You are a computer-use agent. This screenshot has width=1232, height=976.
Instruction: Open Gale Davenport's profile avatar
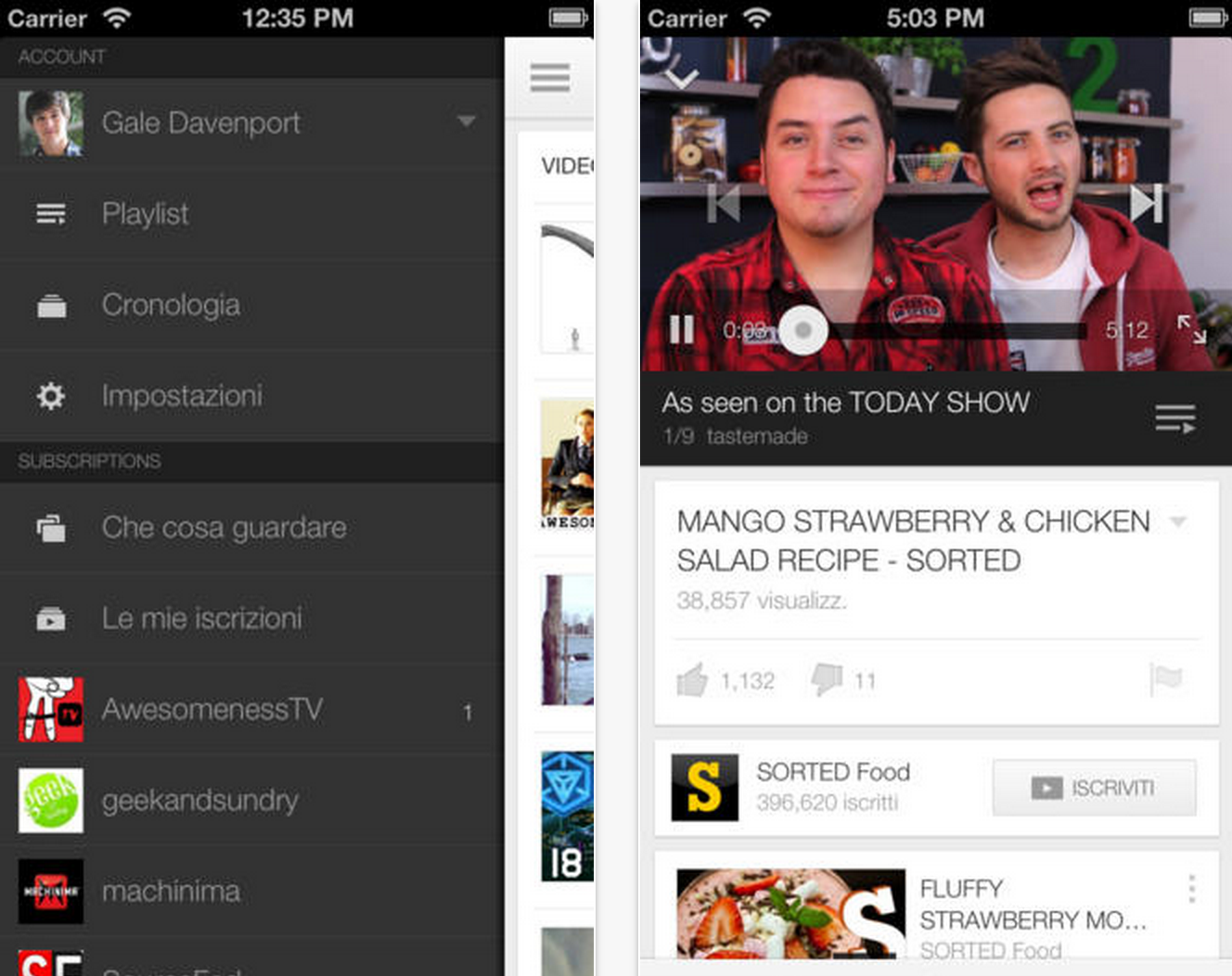click(51, 123)
